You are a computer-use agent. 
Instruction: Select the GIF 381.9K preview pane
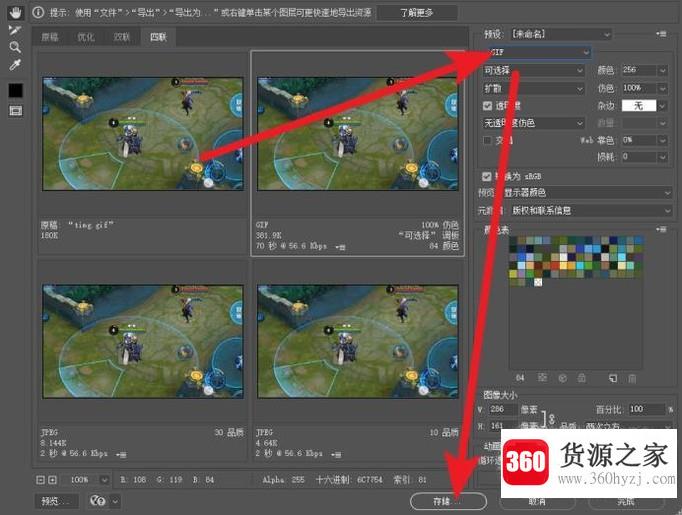pyautogui.click(x=358, y=154)
